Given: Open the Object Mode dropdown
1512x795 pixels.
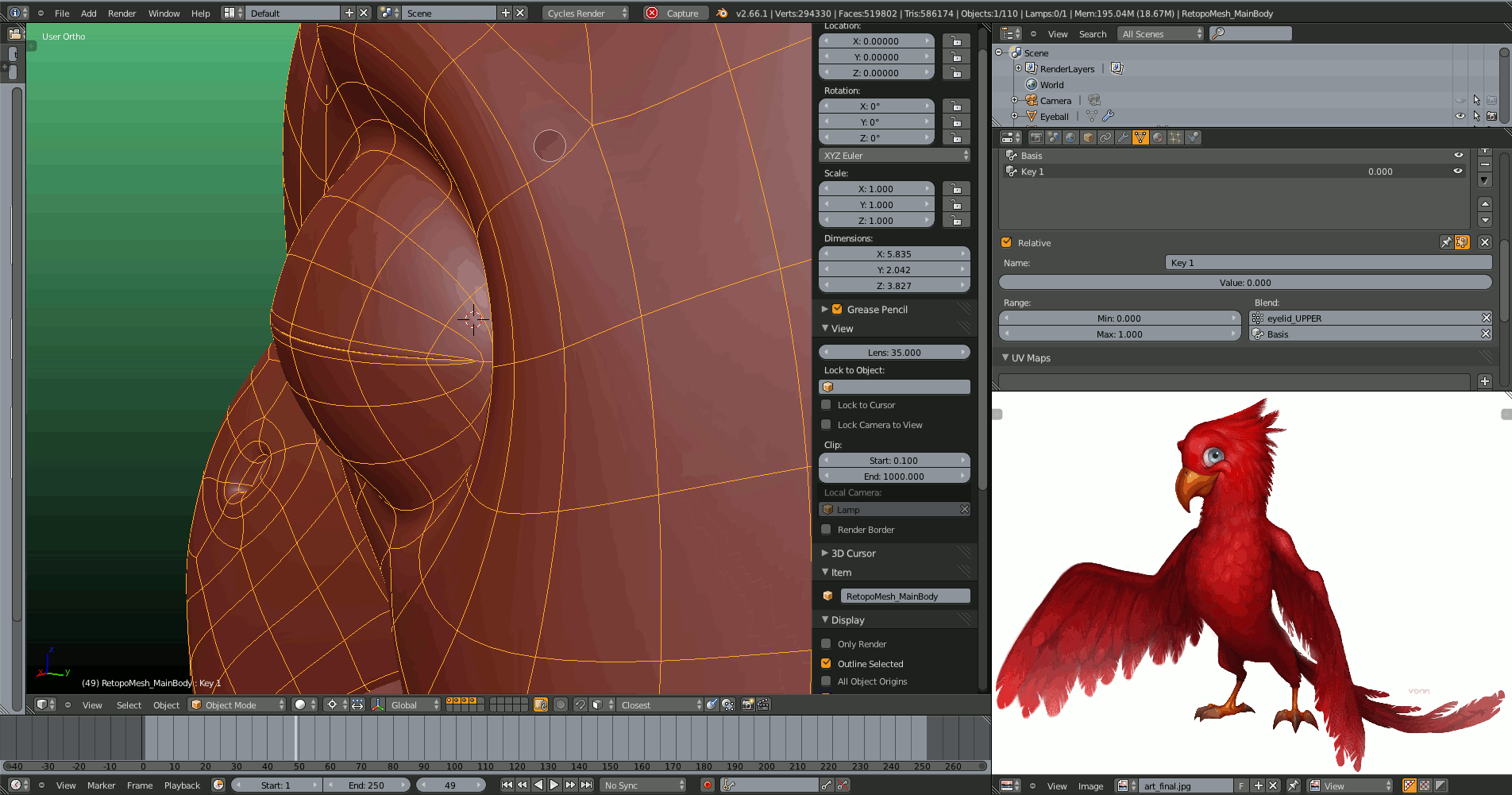Looking at the screenshot, I should 237,704.
